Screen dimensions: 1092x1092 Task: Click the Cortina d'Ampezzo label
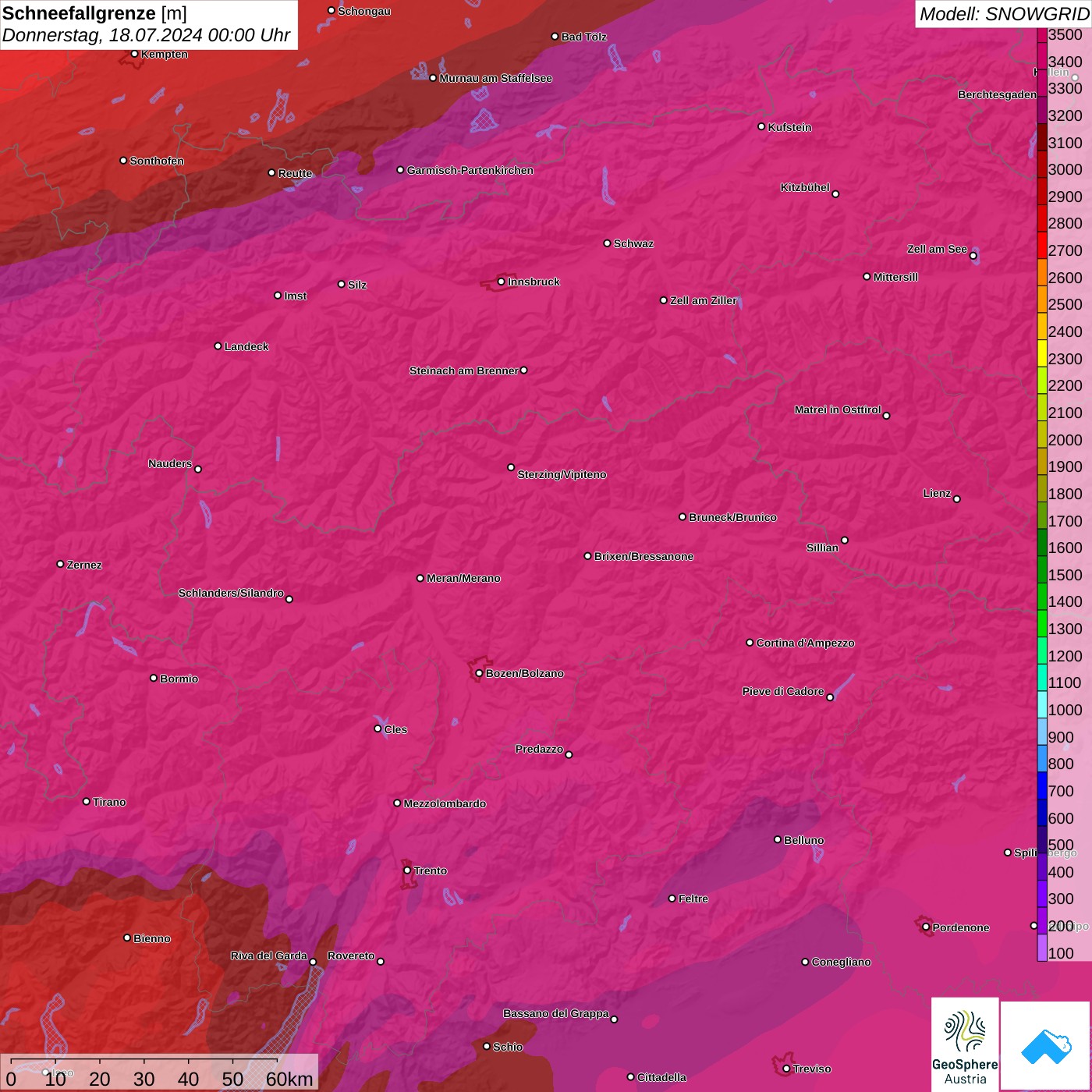coord(805,643)
